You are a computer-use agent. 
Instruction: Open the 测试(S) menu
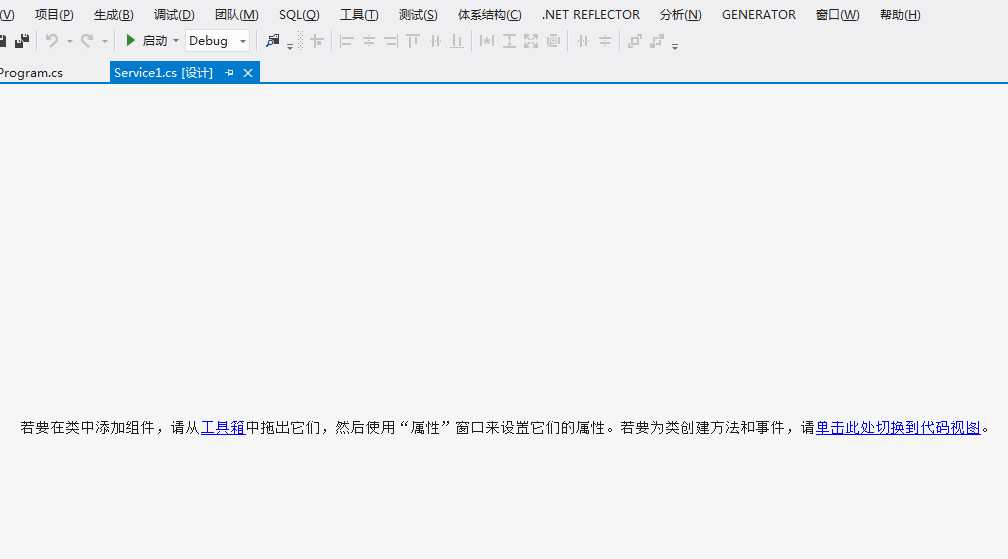point(418,14)
